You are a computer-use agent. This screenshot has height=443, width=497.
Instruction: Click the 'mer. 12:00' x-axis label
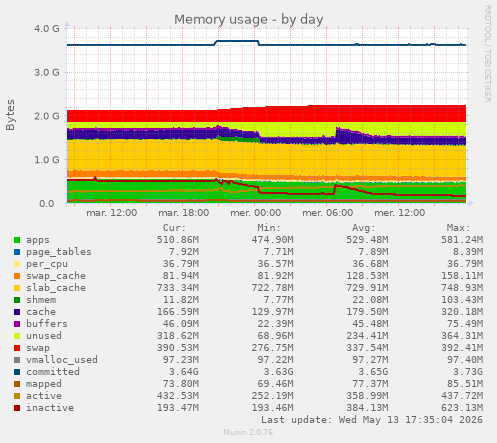point(400,213)
